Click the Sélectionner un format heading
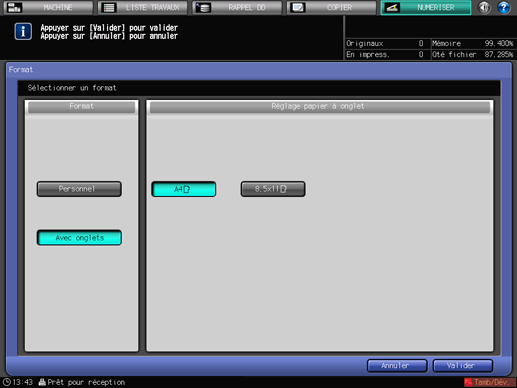Viewport: 517px width, 388px height. 72,88
